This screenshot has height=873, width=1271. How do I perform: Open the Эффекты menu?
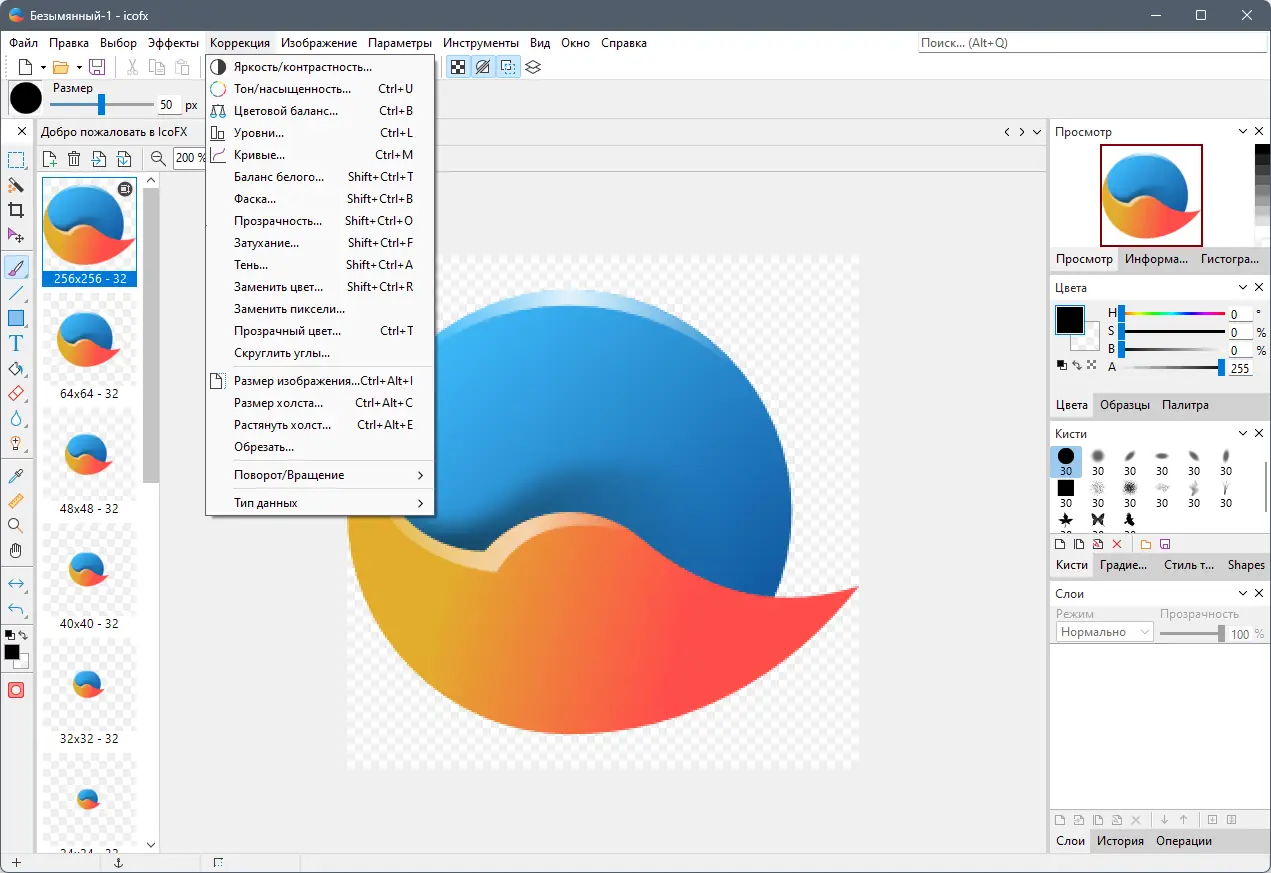(x=173, y=43)
